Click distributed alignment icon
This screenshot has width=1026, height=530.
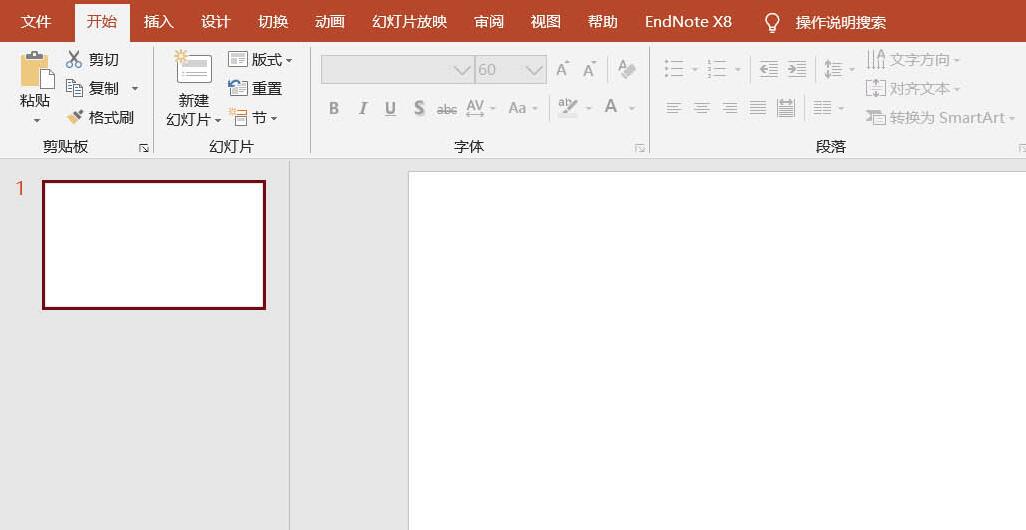coord(786,108)
